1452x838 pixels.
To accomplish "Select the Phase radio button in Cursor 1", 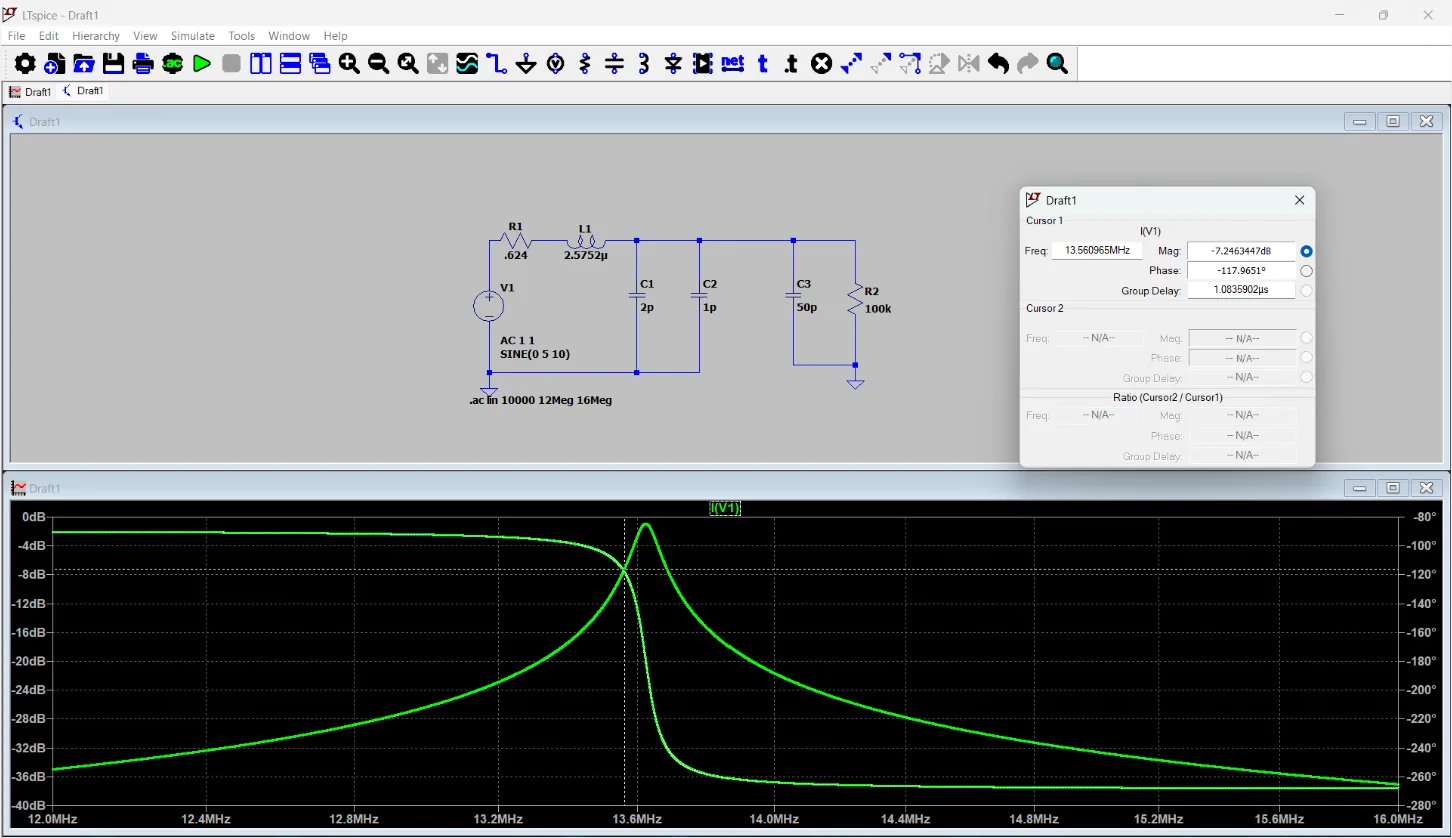I will pos(1306,271).
